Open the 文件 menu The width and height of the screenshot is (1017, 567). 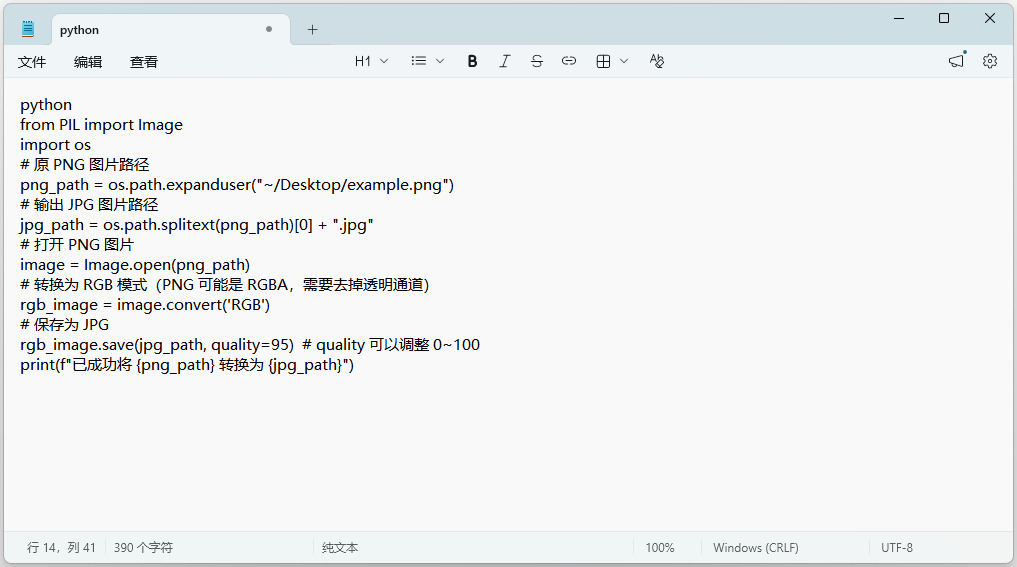click(x=32, y=62)
